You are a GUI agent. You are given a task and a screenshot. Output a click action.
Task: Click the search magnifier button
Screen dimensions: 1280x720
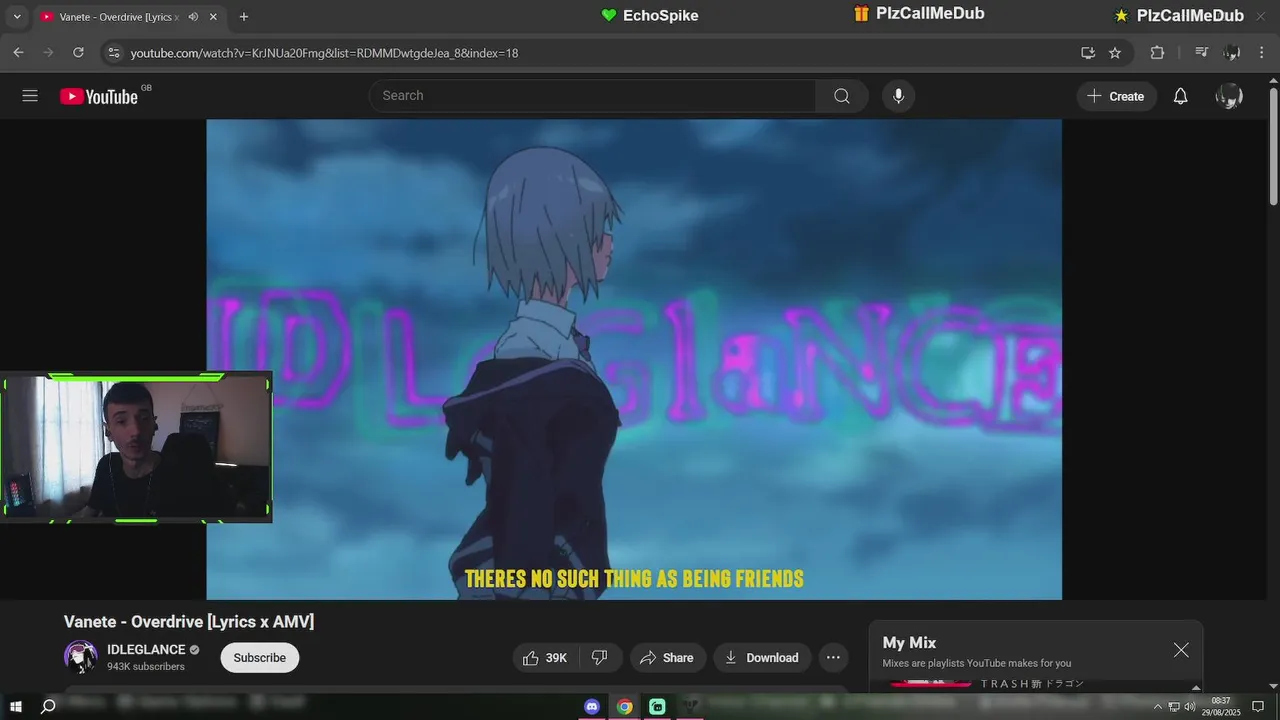pos(842,96)
